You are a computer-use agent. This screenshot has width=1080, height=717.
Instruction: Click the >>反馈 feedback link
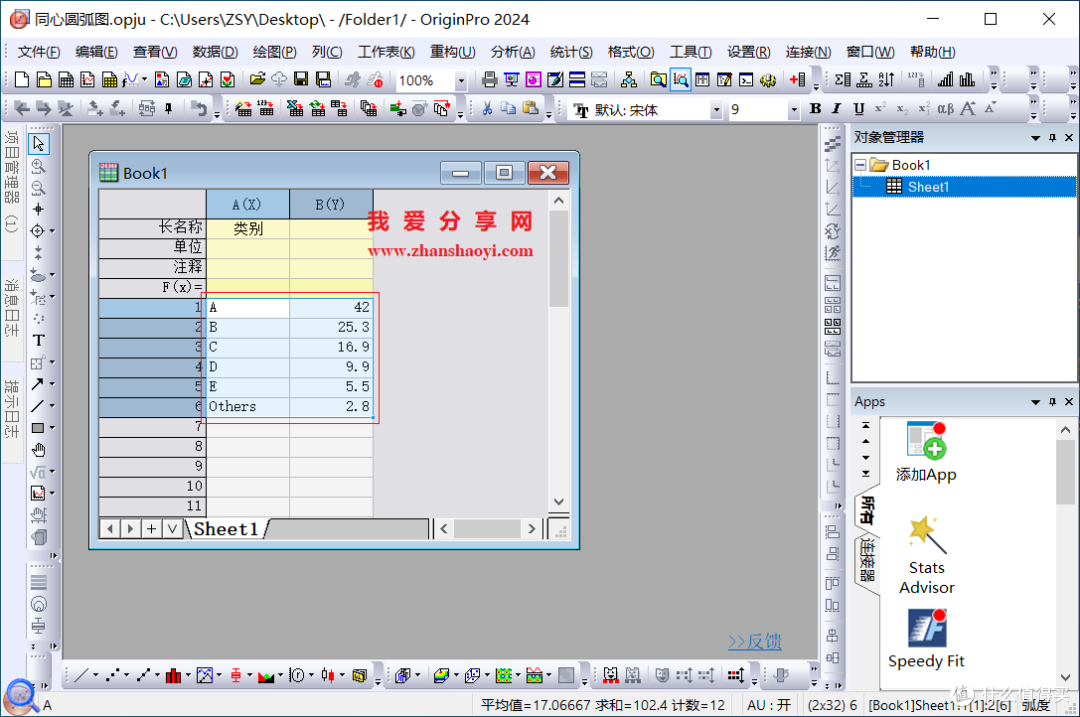[755, 642]
